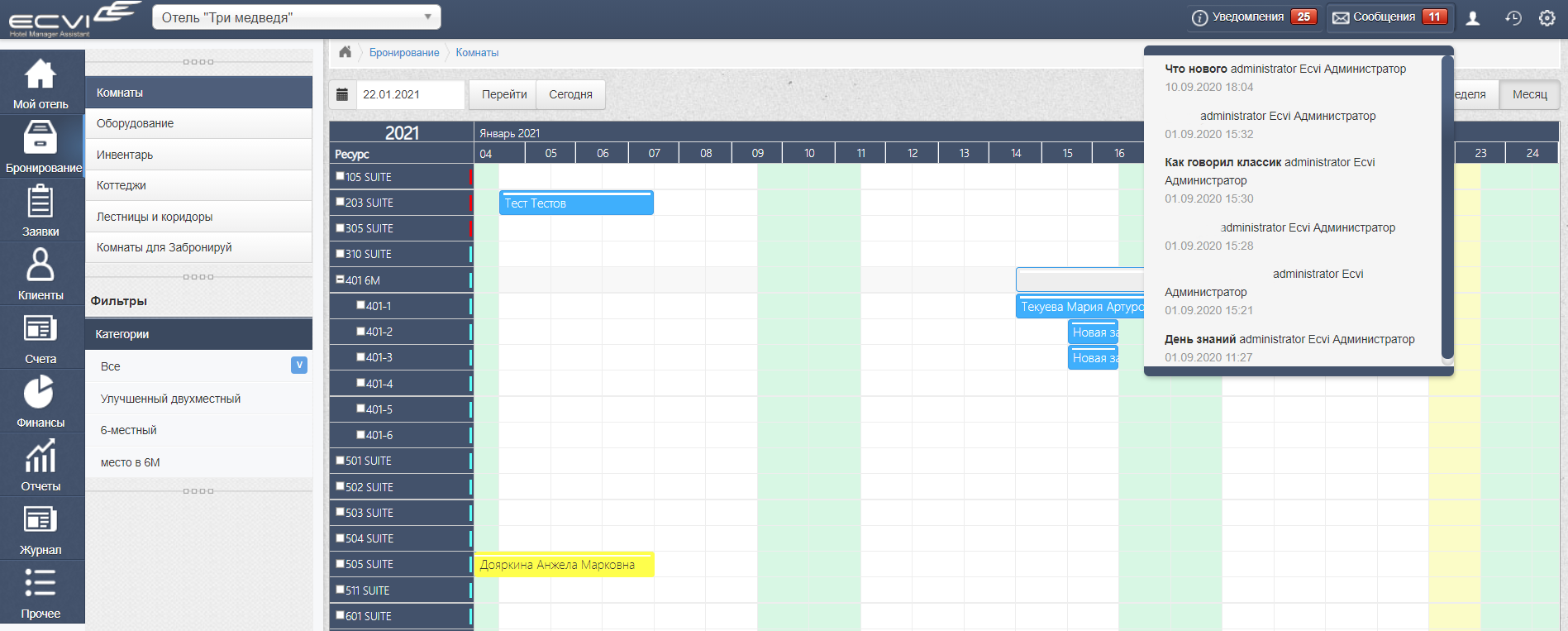This screenshot has height=631, width=1568.
Task: Expand the 502 SUITE row
Action: [x=340, y=486]
